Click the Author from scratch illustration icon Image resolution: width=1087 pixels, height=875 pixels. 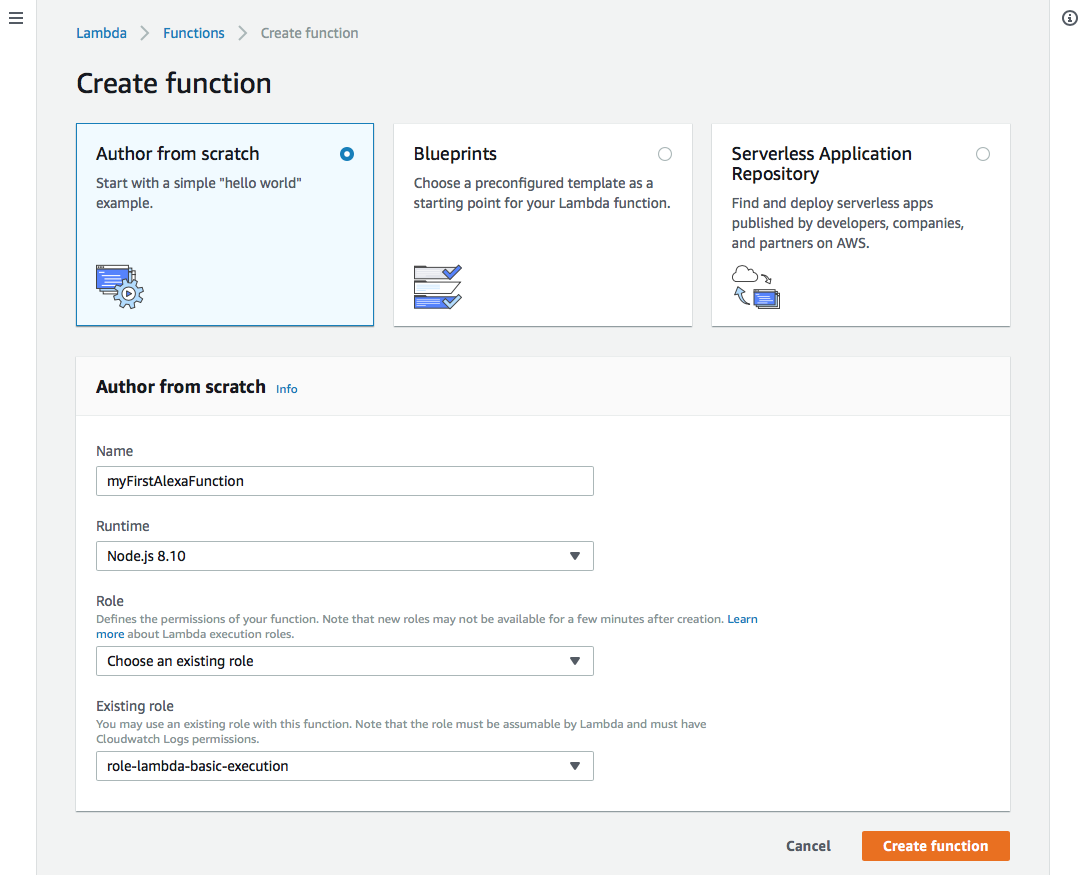click(x=119, y=286)
